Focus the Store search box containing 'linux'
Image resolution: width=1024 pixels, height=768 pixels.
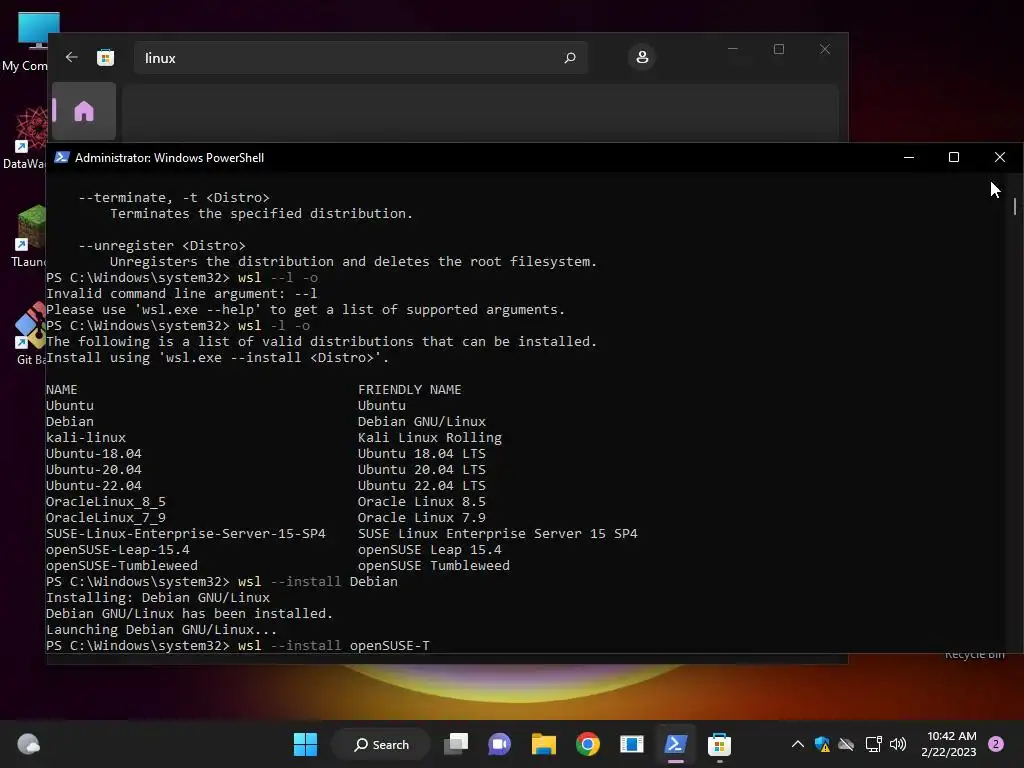360,57
